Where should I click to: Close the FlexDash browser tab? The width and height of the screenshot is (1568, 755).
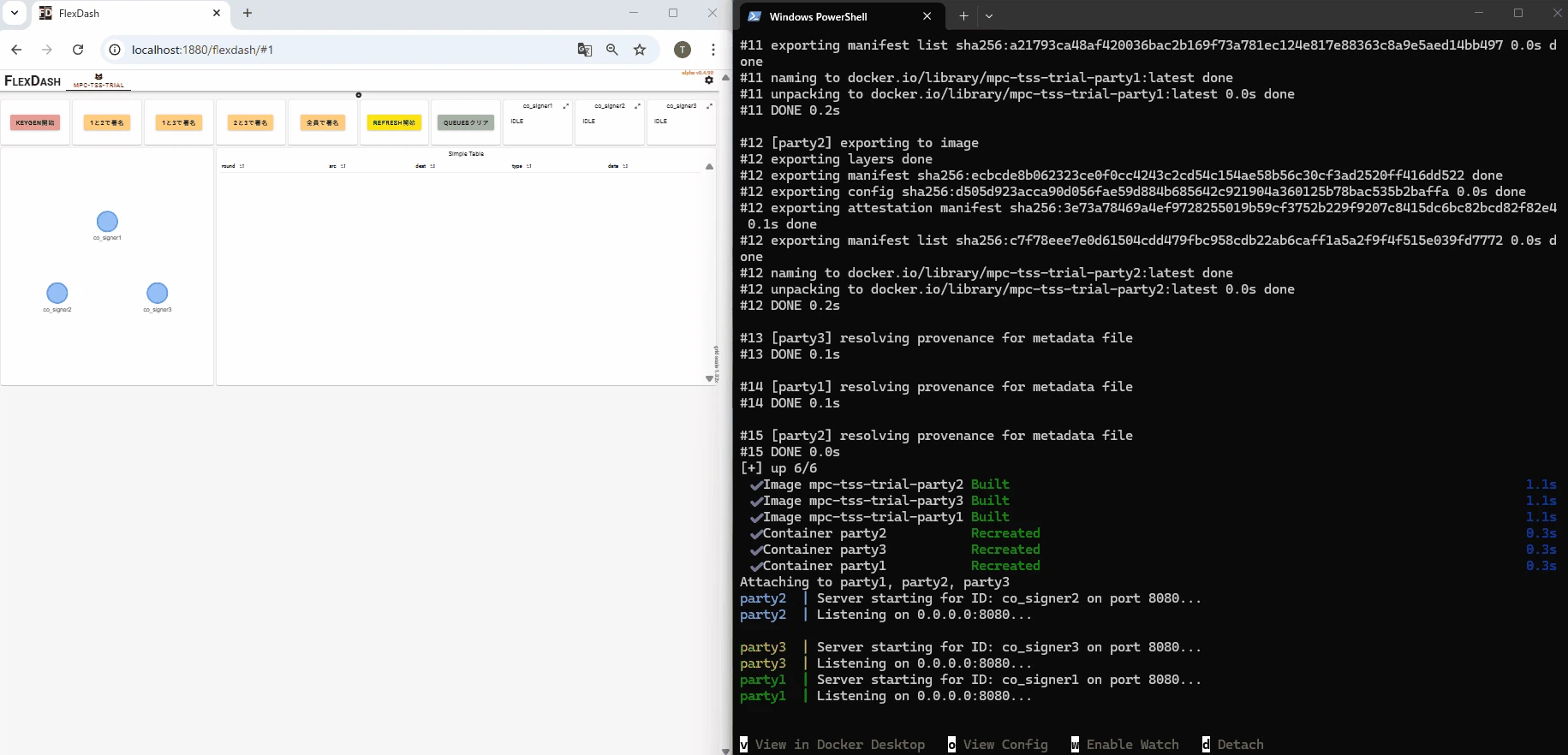217,13
